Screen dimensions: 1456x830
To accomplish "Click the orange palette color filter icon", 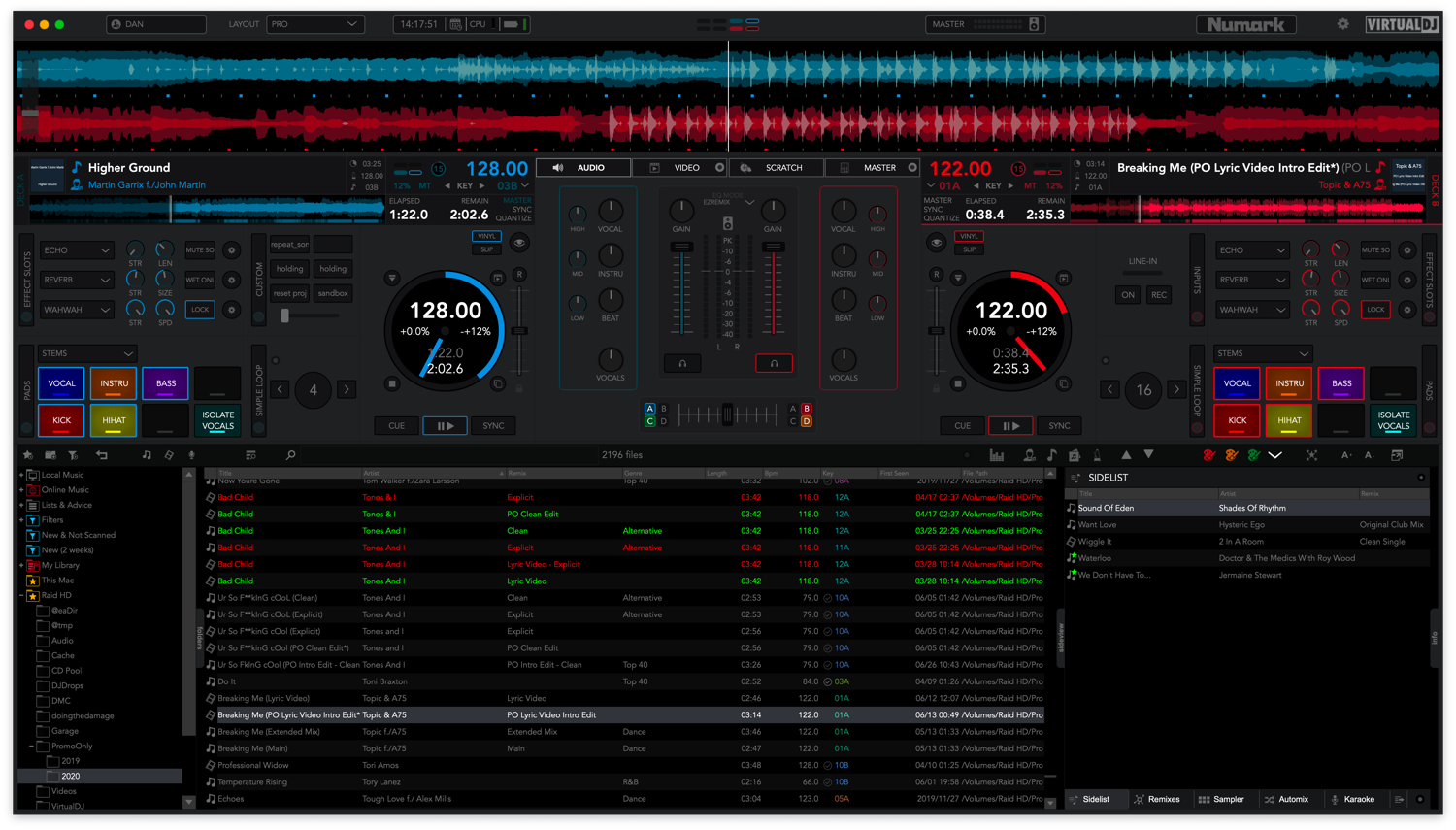I will [1231, 455].
